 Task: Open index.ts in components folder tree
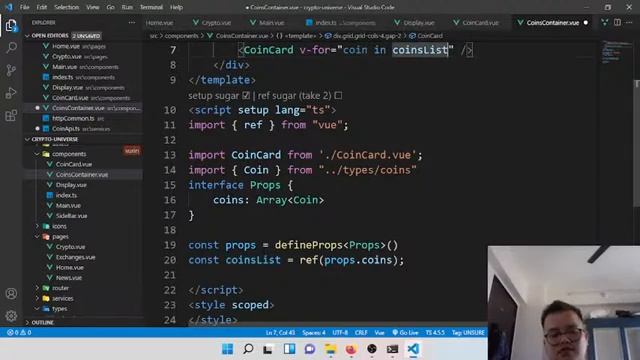(x=66, y=195)
